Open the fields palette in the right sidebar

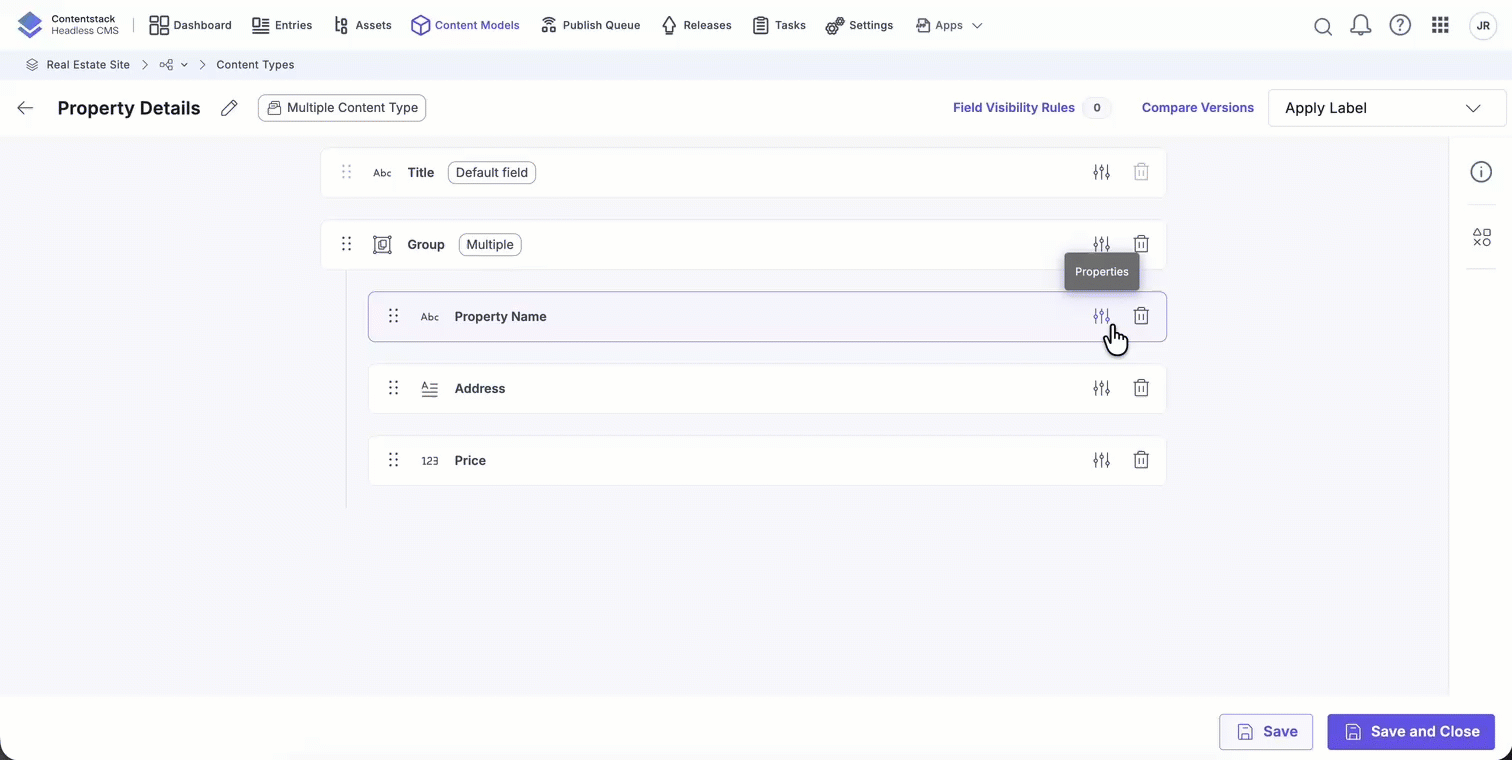pyautogui.click(x=1481, y=237)
